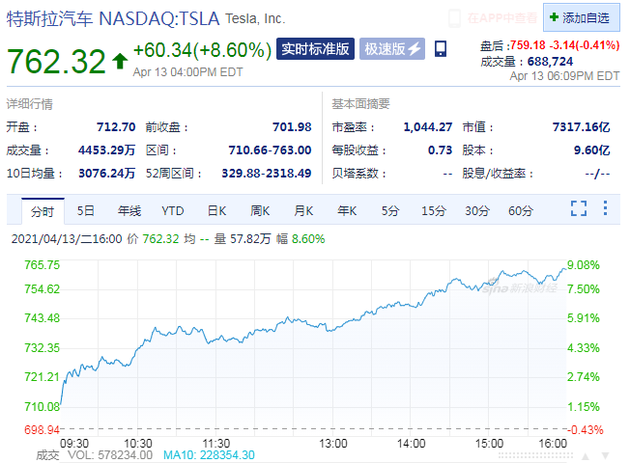
Task: Click the NASDAQ:TSLA ticker title
Action: coord(159,18)
